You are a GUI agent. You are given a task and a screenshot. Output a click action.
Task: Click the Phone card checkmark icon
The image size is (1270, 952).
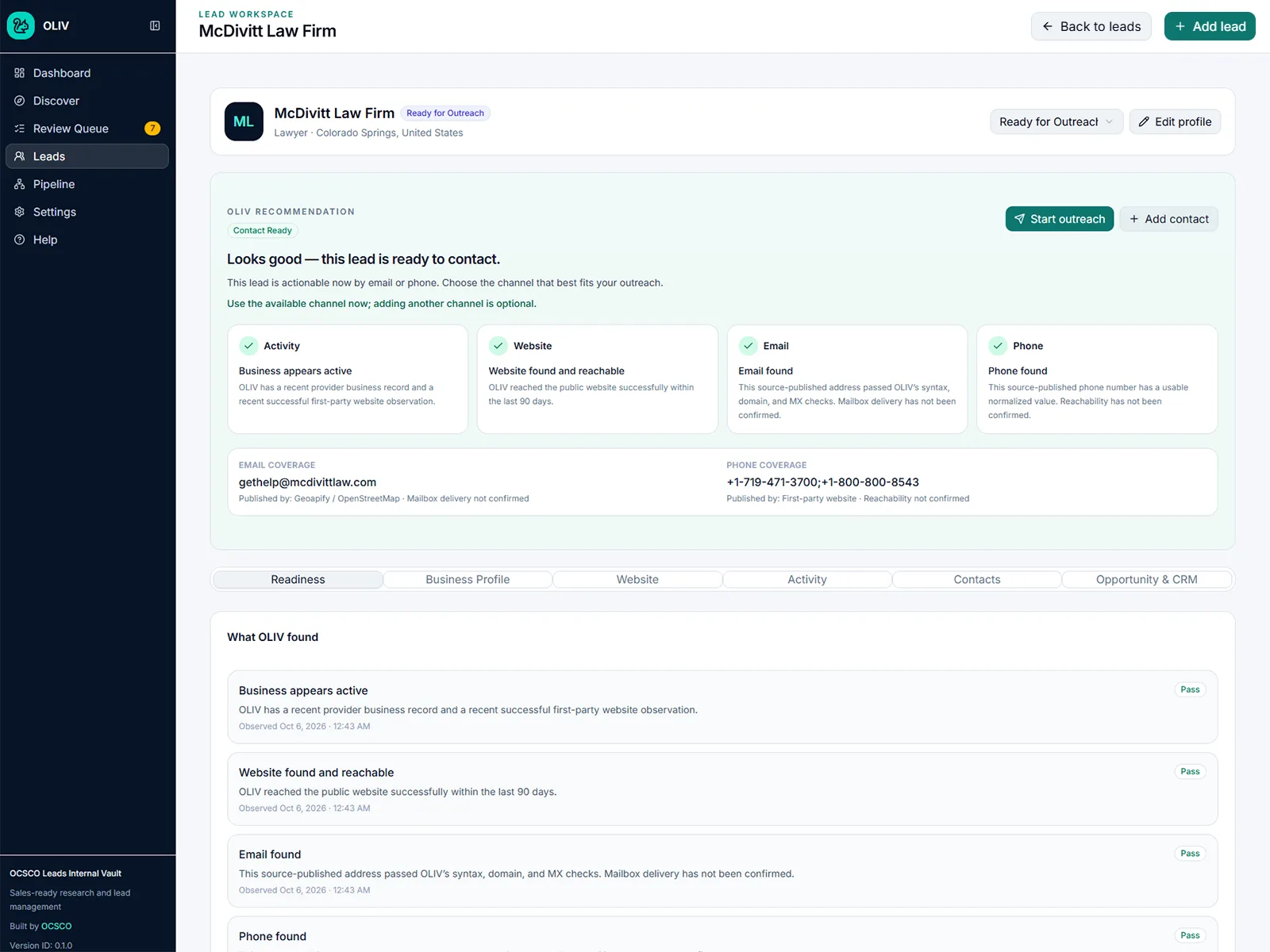pyautogui.click(x=998, y=346)
